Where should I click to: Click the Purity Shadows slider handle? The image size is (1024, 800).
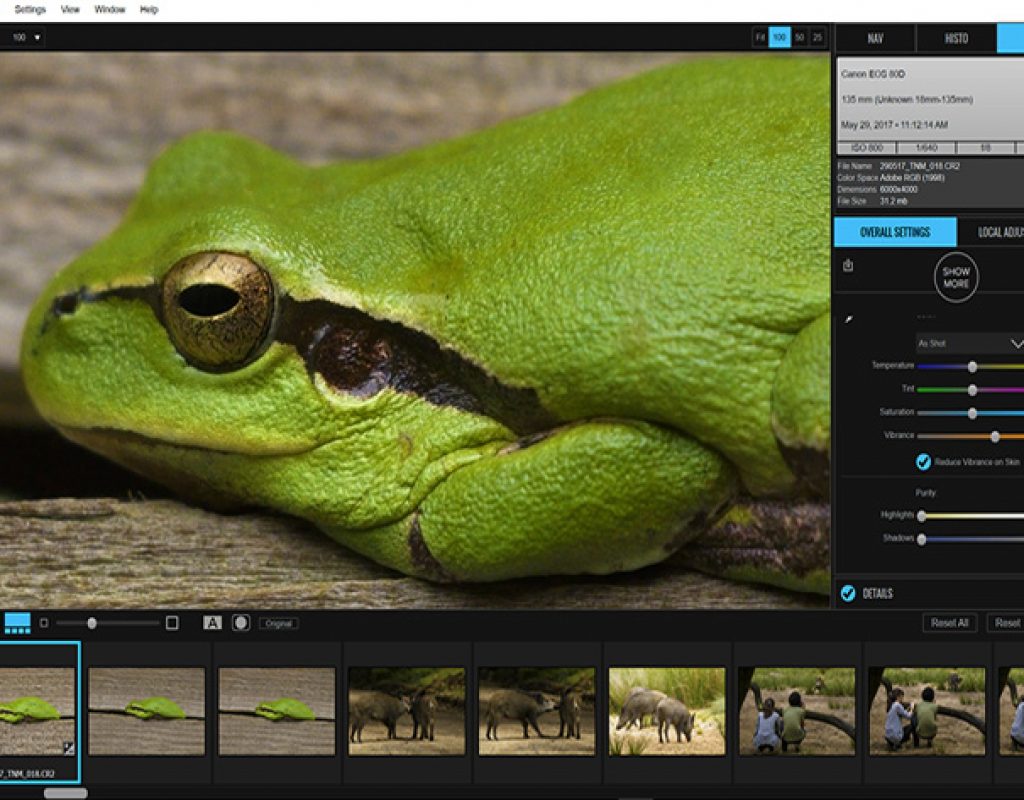921,539
